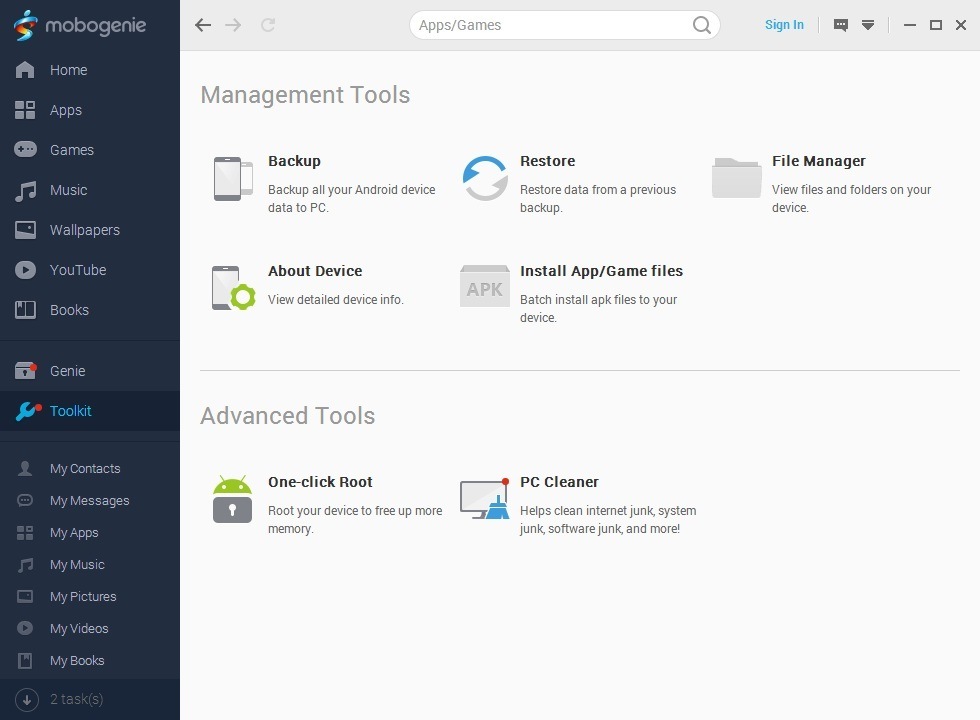Open PC Cleaner
The image size is (980, 720).
point(559,481)
